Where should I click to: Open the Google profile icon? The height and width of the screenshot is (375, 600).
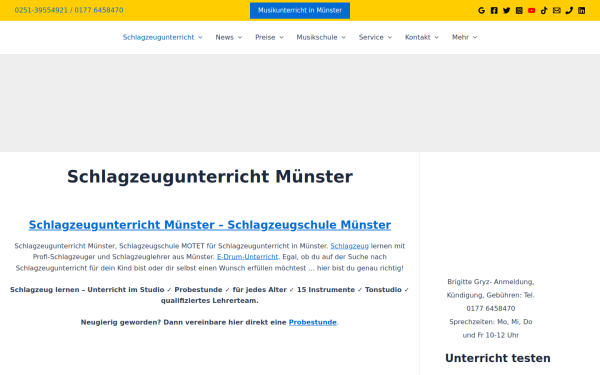tap(481, 11)
